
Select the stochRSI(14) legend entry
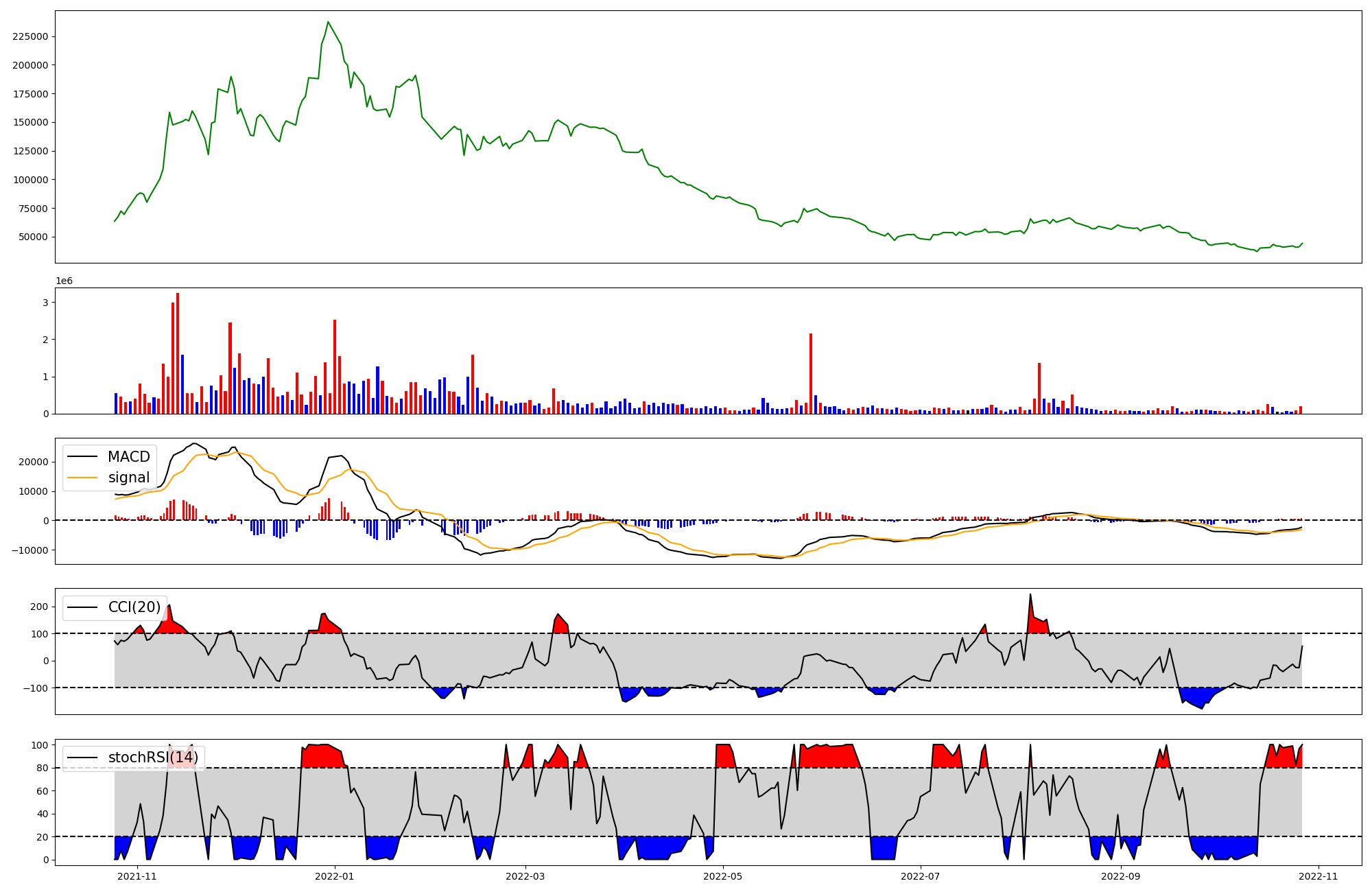[x=152, y=758]
